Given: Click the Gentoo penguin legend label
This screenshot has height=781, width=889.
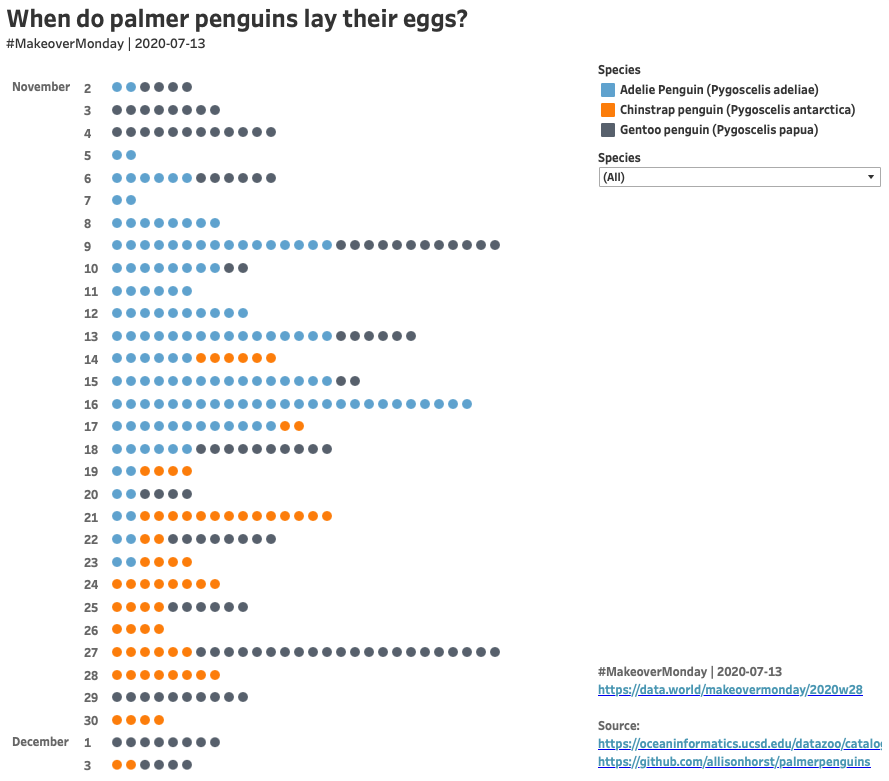Looking at the screenshot, I should pyautogui.click(x=719, y=130).
